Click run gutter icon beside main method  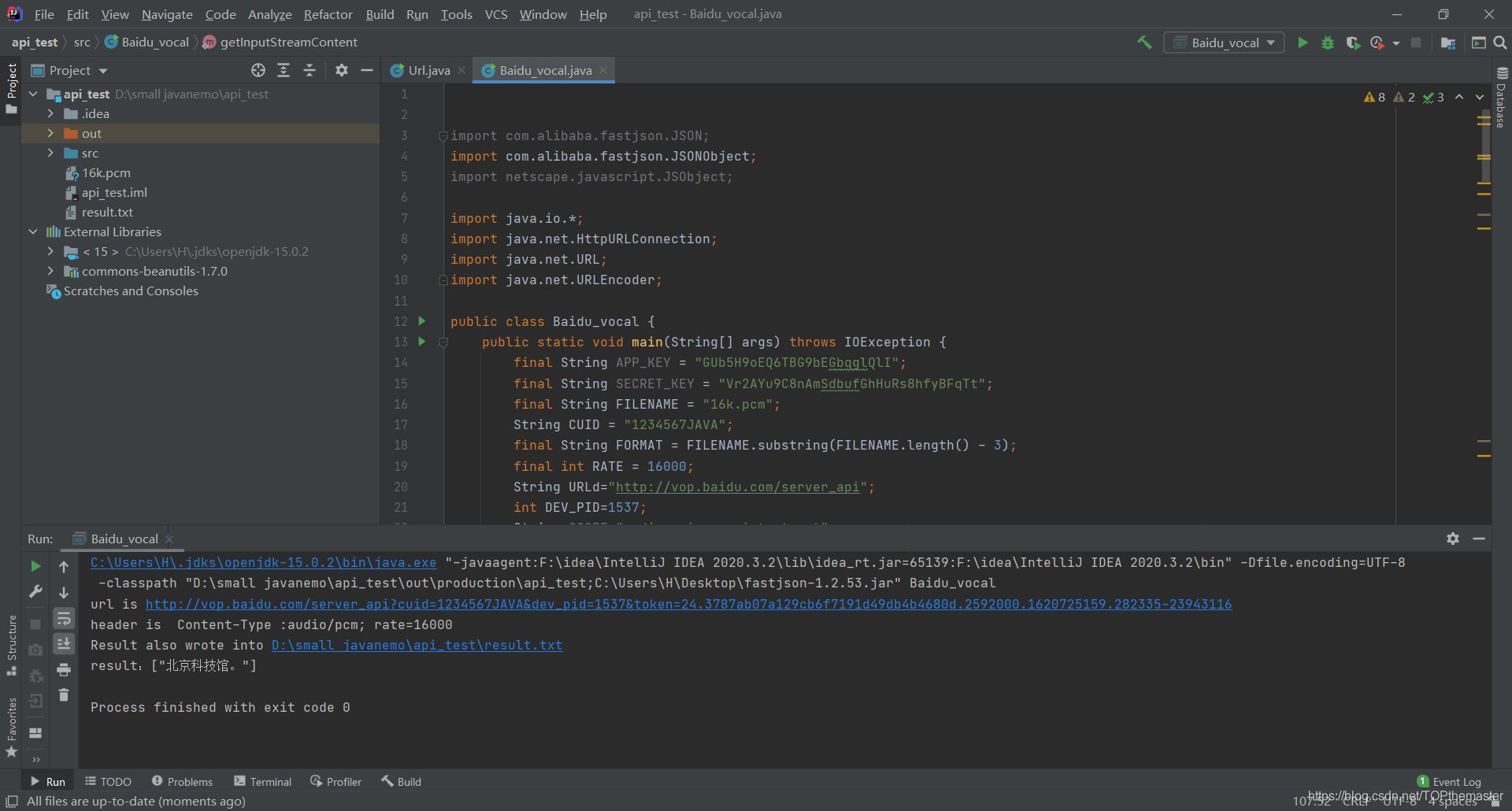[422, 342]
